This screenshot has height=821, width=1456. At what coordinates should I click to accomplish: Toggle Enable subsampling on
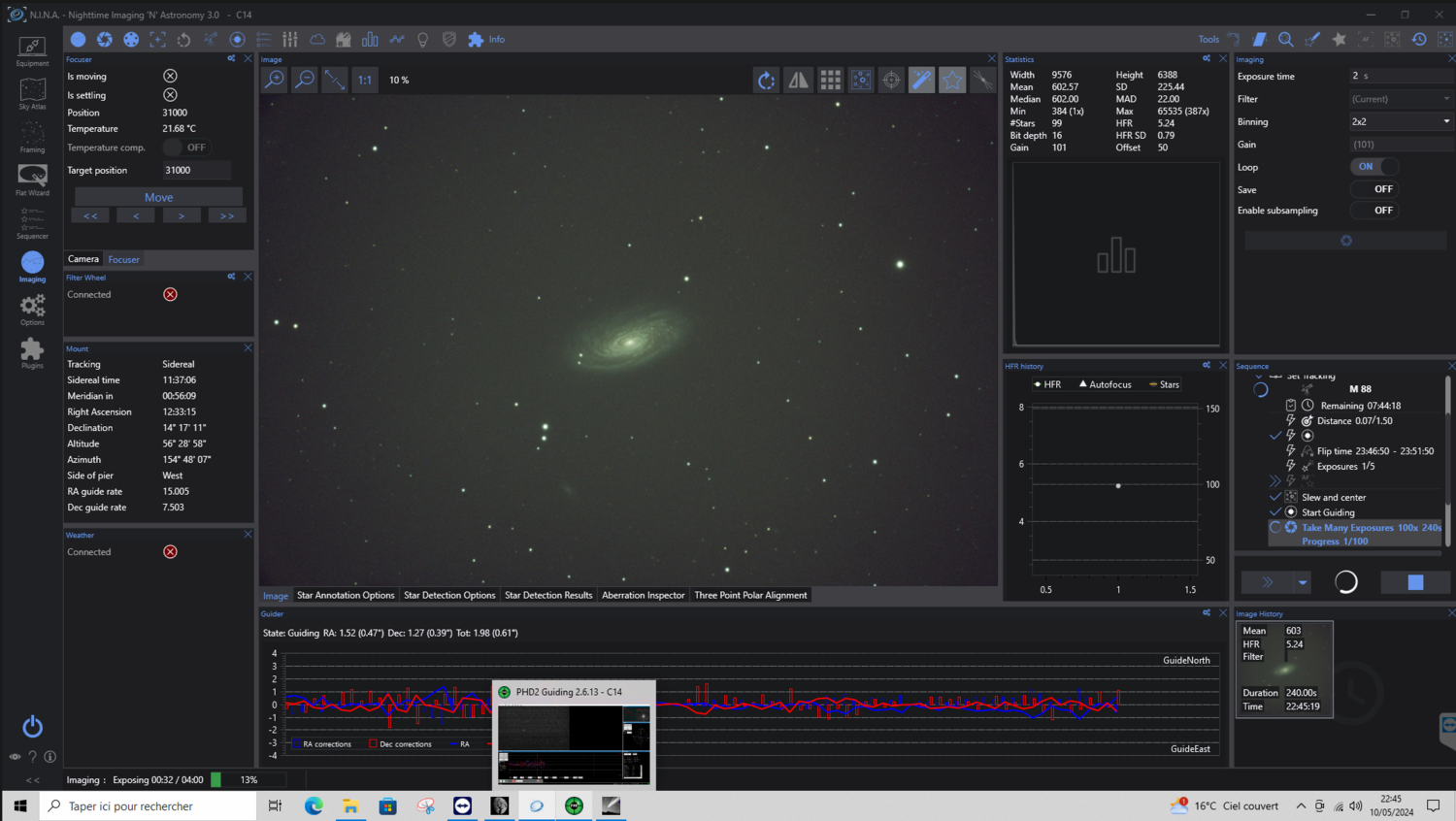tap(1373, 211)
